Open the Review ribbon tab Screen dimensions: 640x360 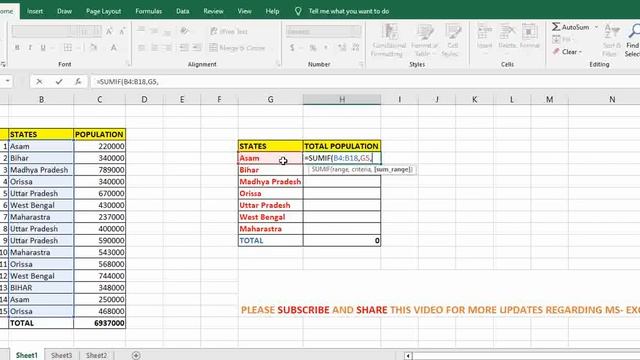click(213, 11)
